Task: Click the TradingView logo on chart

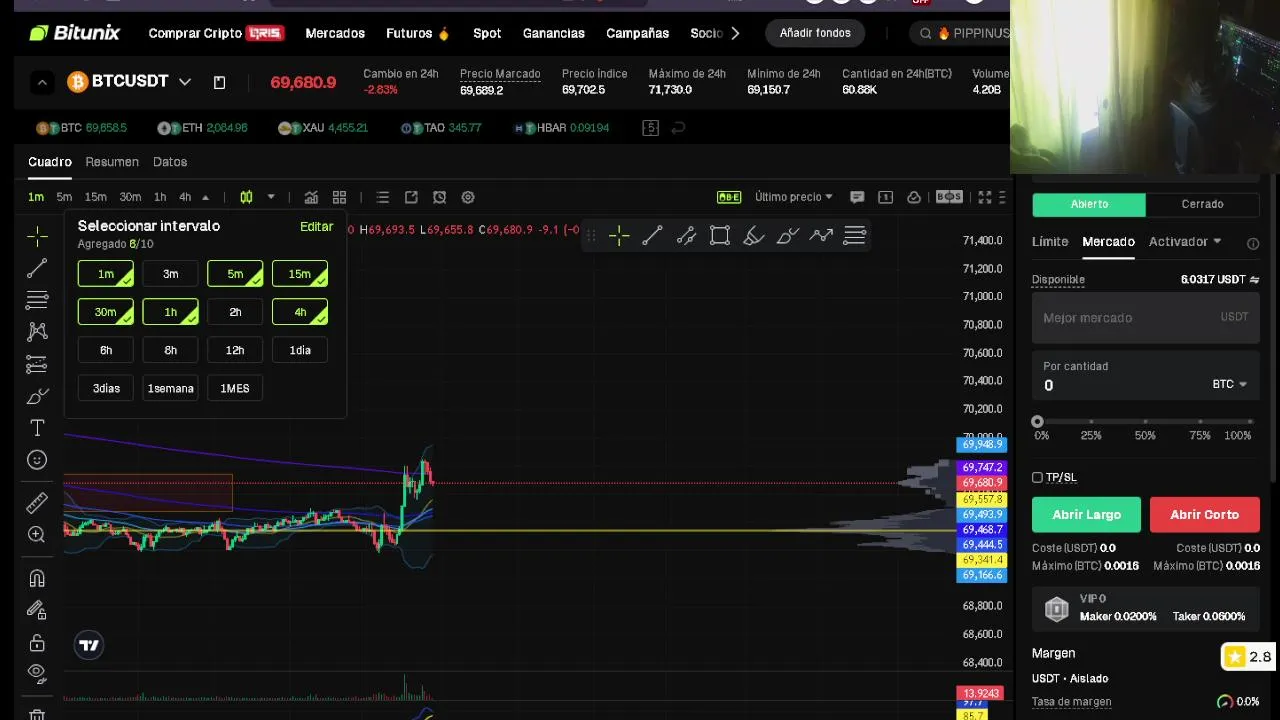Action: [x=89, y=645]
